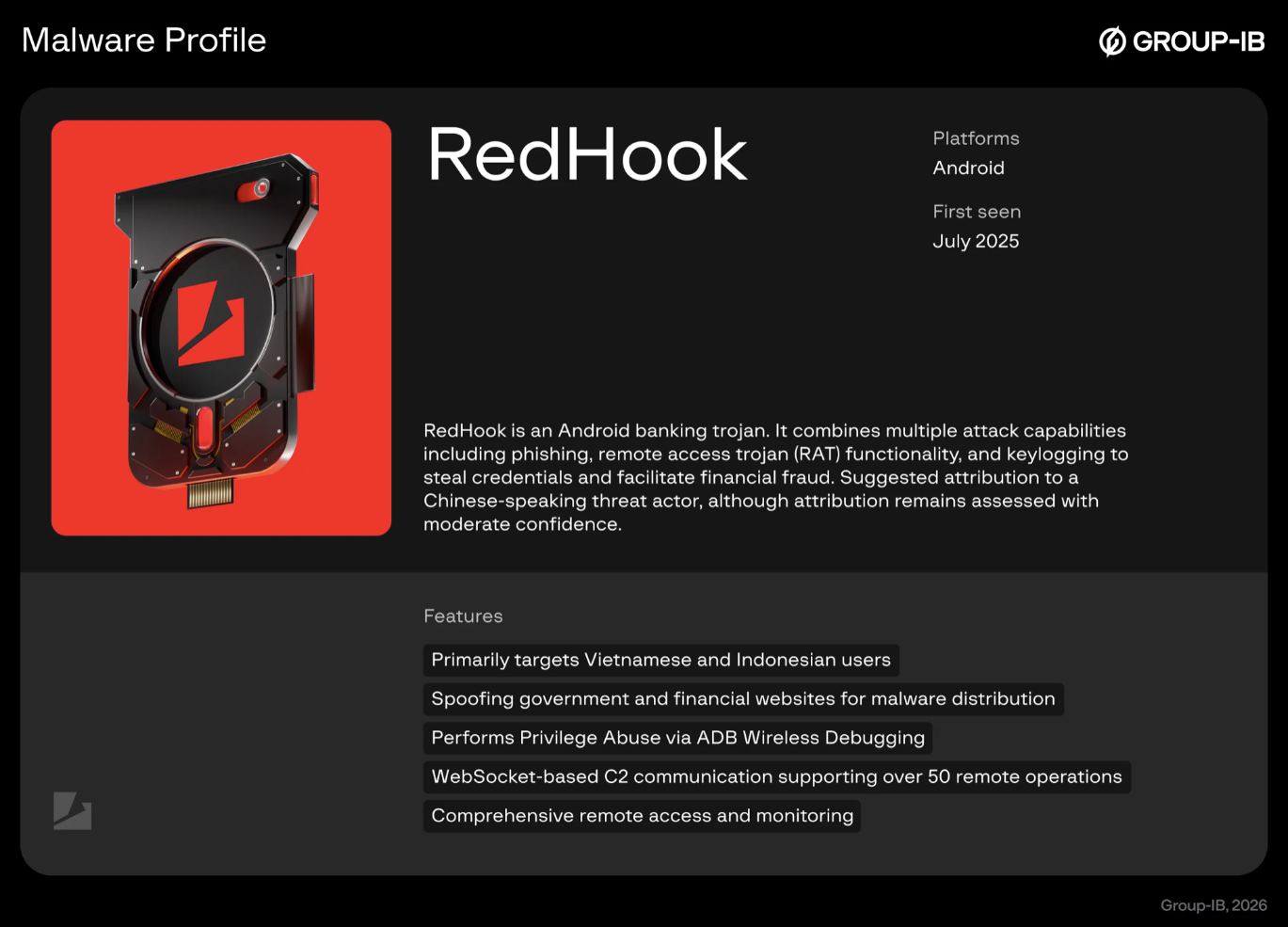Click the 'RedHook' title
The image size is (1288, 927).
click(x=587, y=154)
